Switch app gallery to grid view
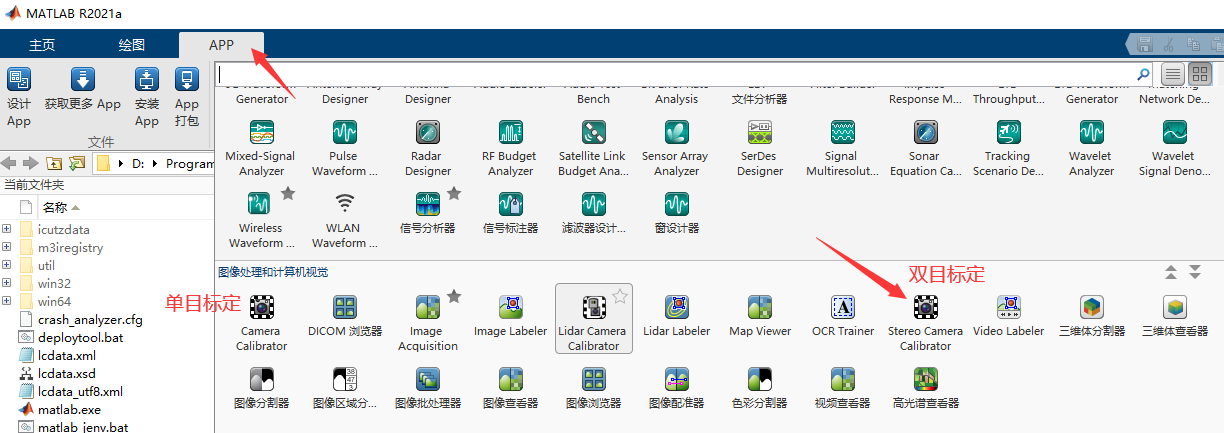The height and width of the screenshot is (433, 1224). pos(1199,74)
